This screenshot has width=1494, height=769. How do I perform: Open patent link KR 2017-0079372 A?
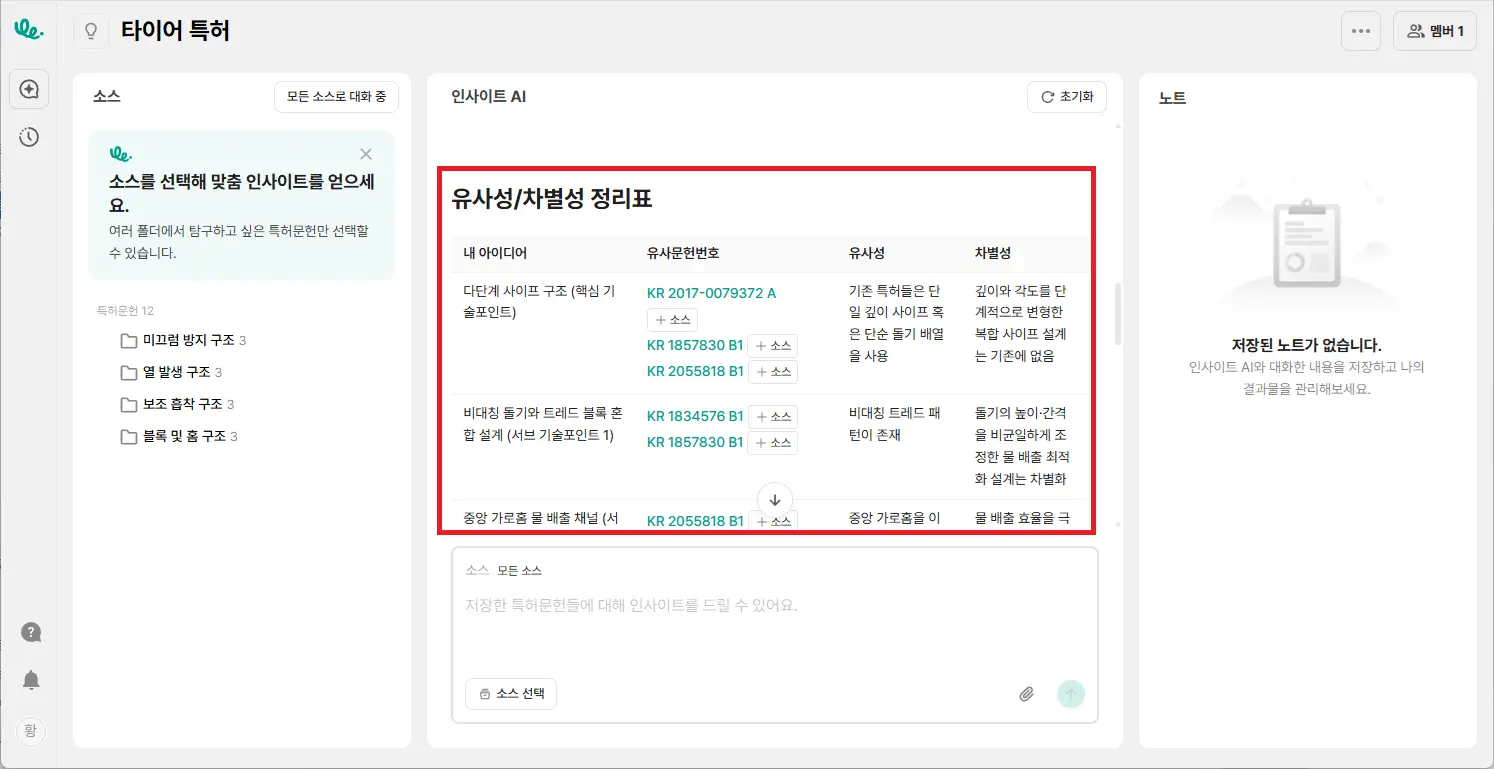(x=711, y=293)
